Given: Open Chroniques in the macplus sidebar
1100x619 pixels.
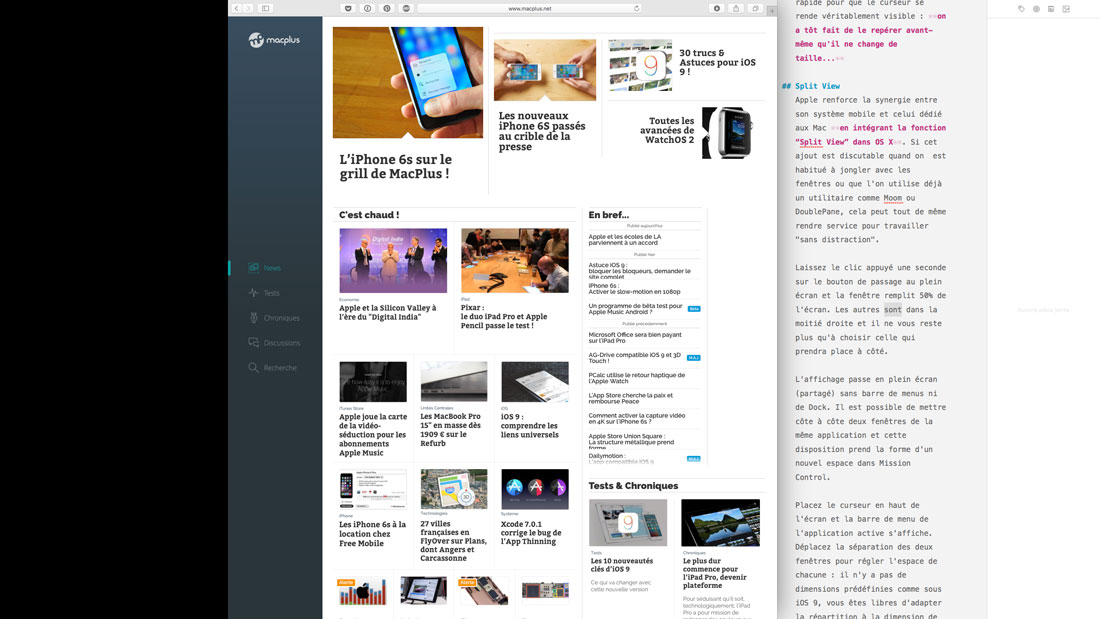Looking at the screenshot, I should 274,318.
